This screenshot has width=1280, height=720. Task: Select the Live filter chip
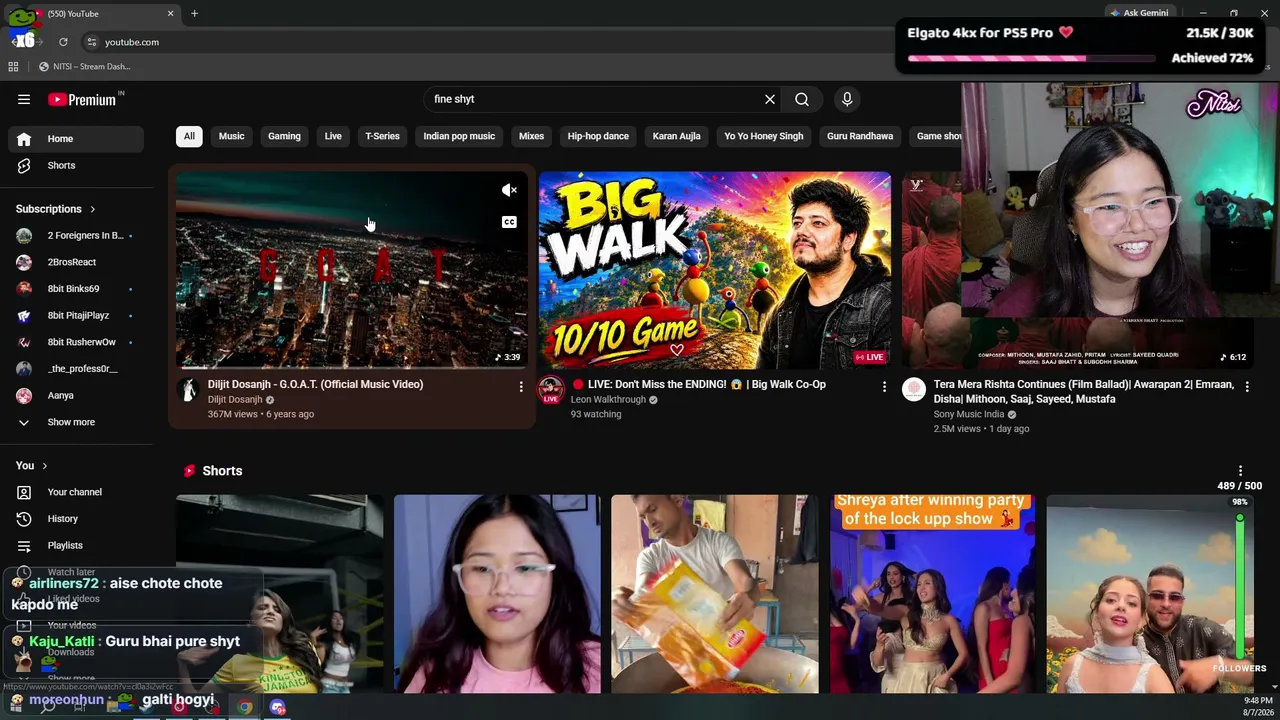tap(333, 136)
